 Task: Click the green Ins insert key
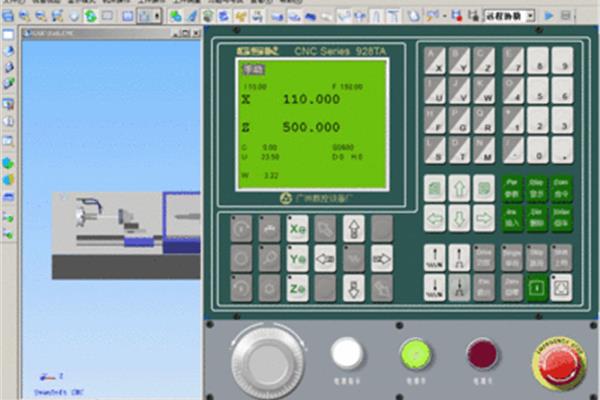coord(512,218)
